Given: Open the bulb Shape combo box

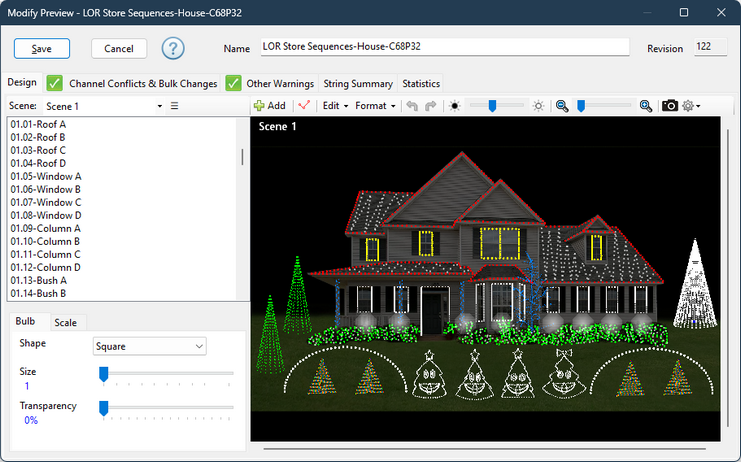Looking at the screenshot, I should tap(149, 346).
